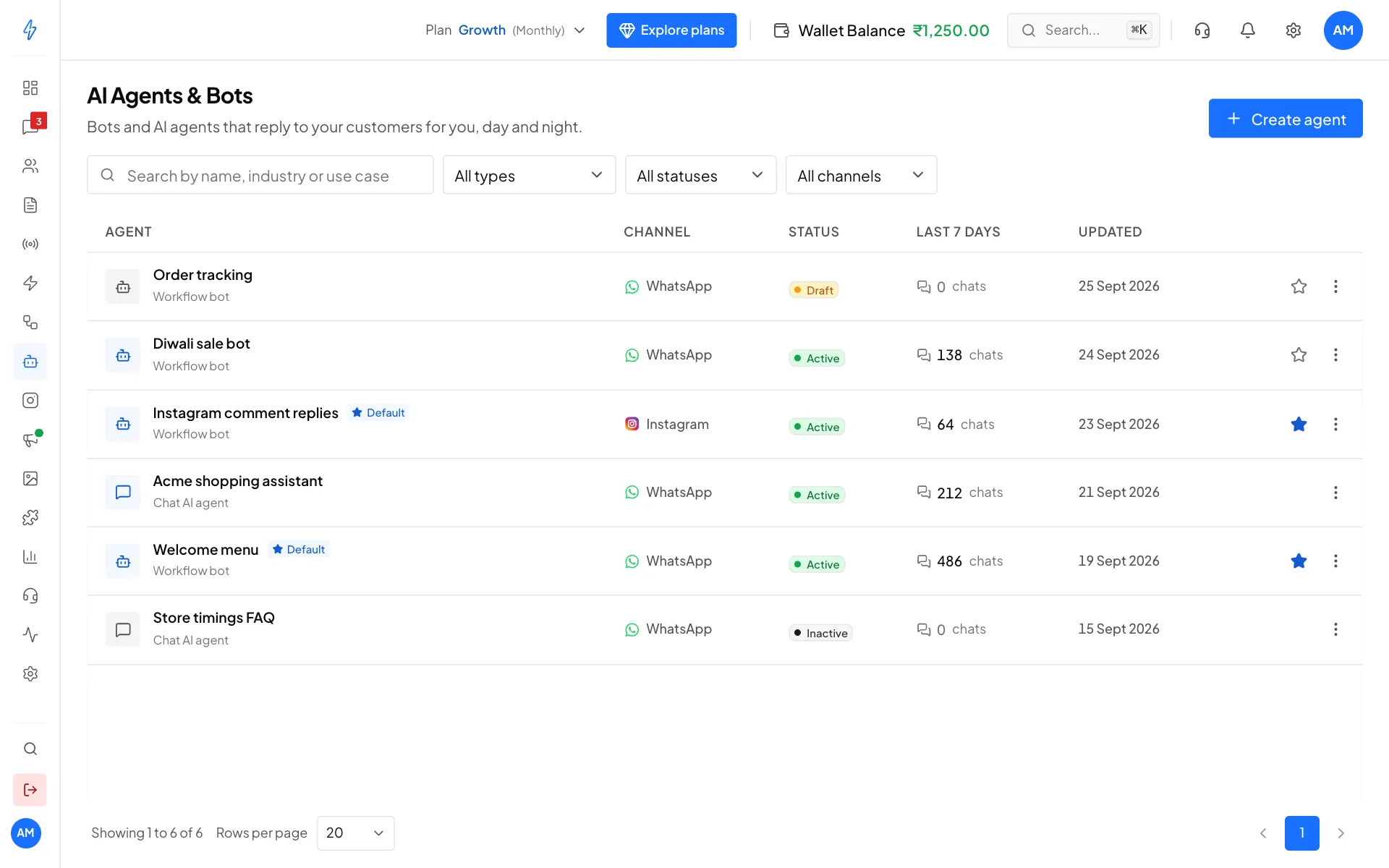This screenshot has width=1389, height=868.
Task: Sort by the AGENT column header
Action: click(128, 231)
